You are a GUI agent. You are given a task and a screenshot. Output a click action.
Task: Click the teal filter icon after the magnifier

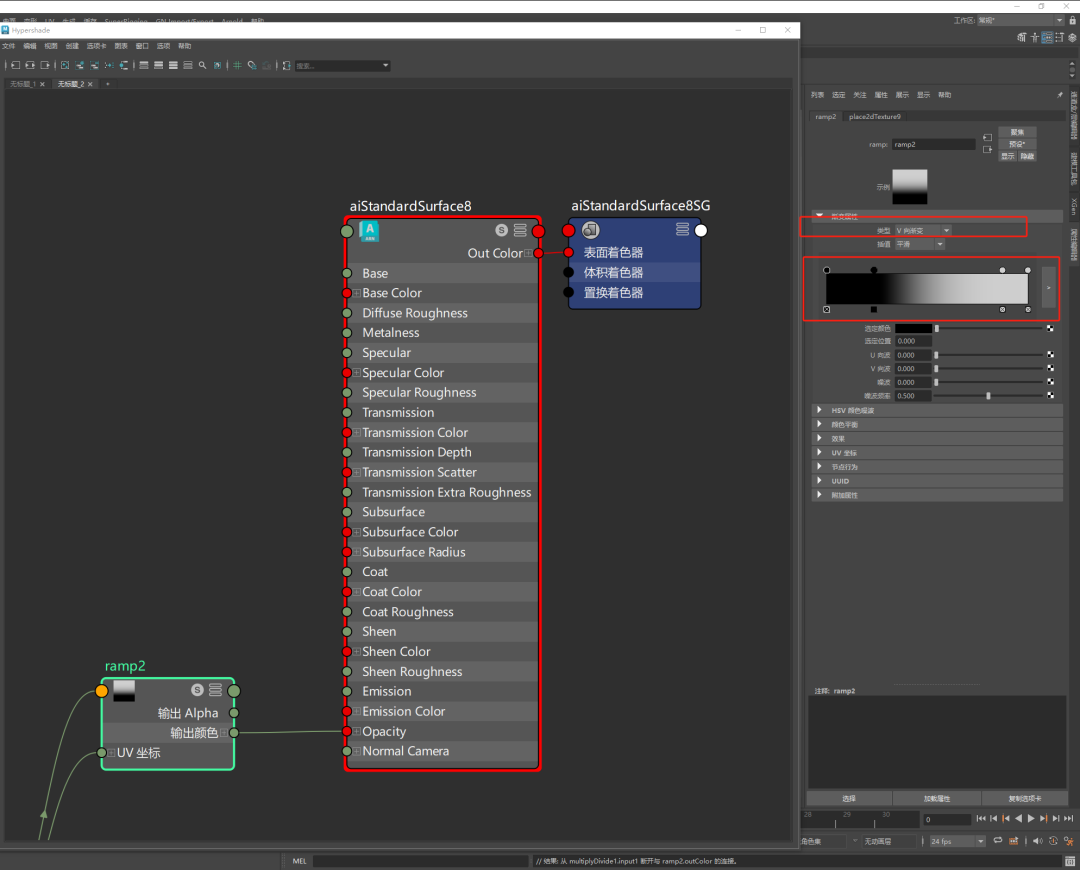coord(218,65)
